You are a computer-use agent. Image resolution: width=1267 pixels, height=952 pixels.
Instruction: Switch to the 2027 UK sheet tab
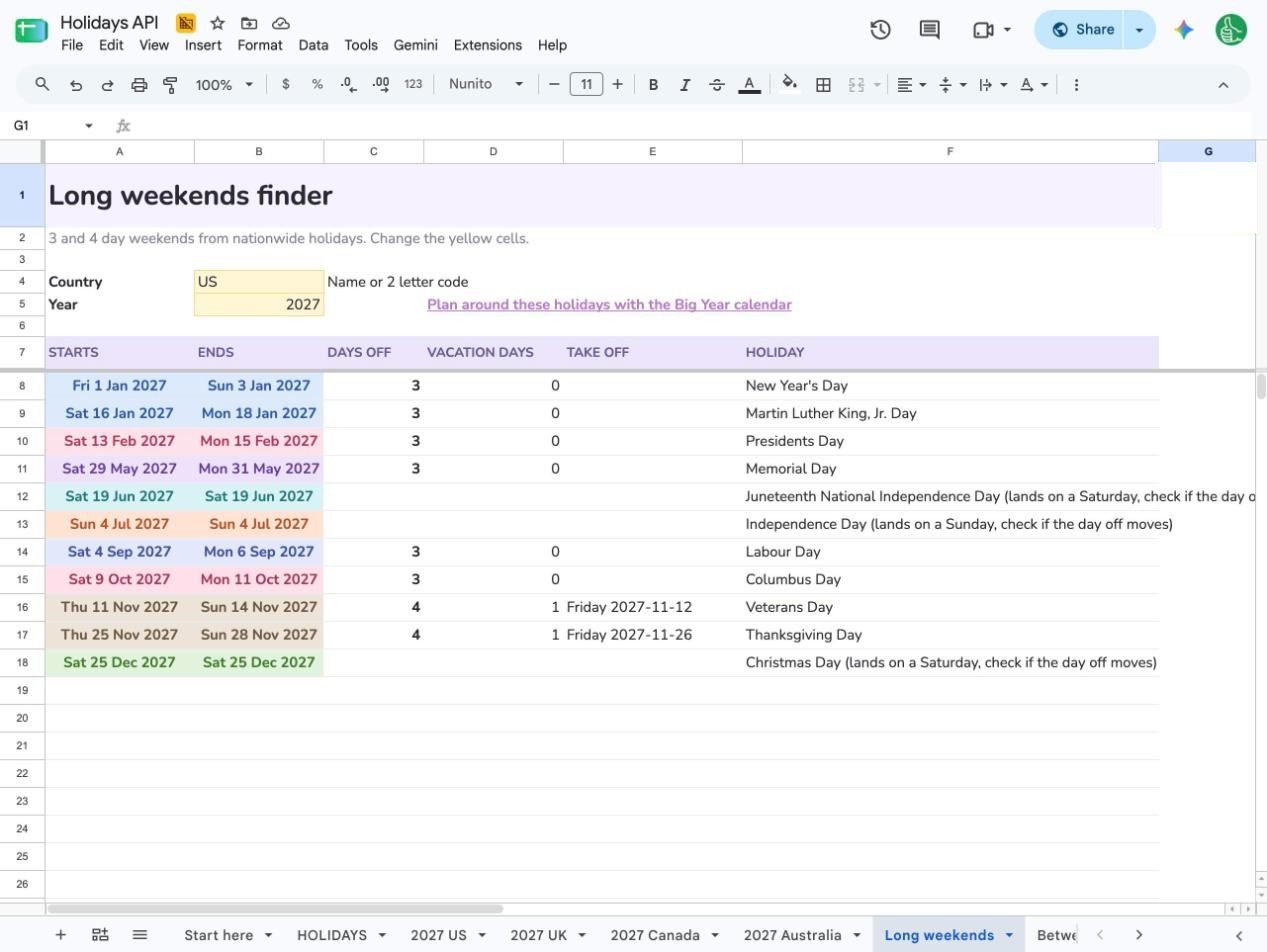pyautogui.click(x=538, y=935)
